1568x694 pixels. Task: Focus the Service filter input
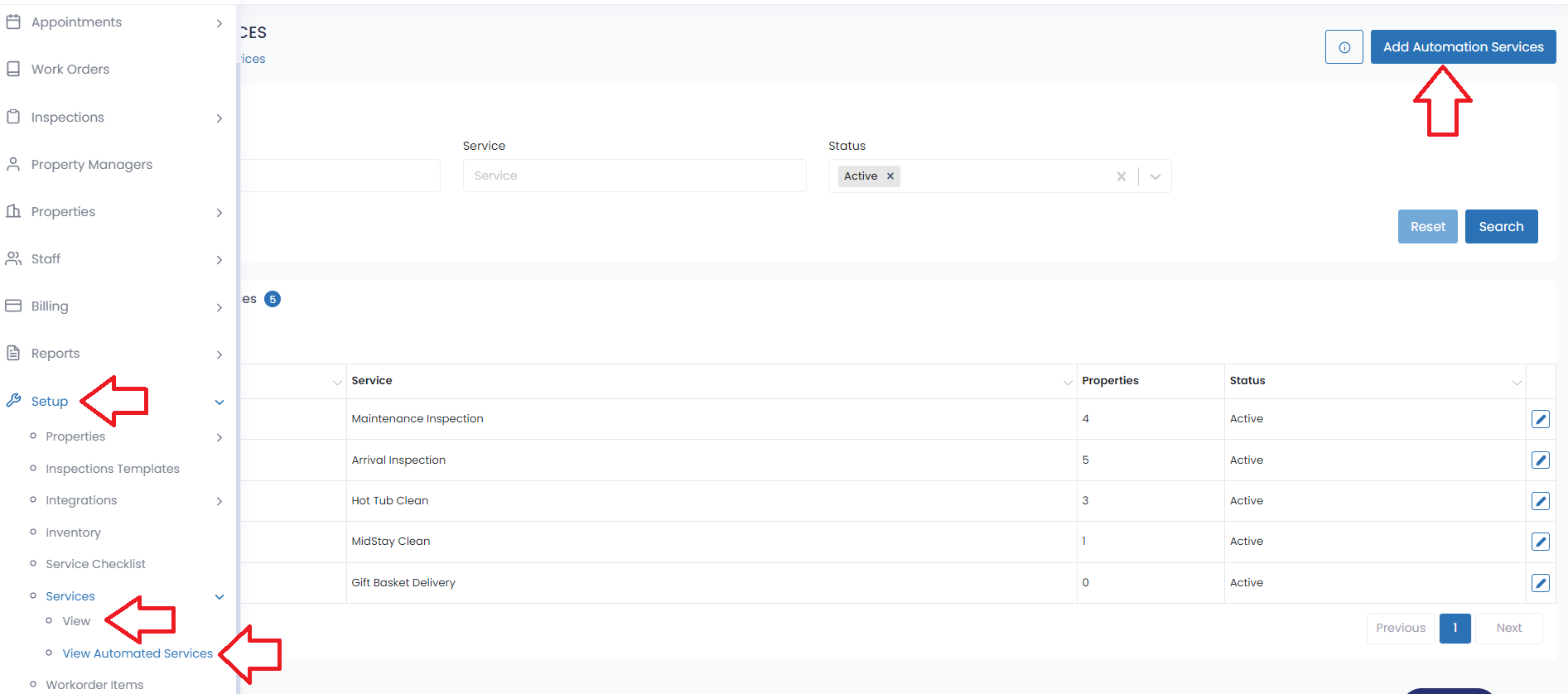pos(634,176)
